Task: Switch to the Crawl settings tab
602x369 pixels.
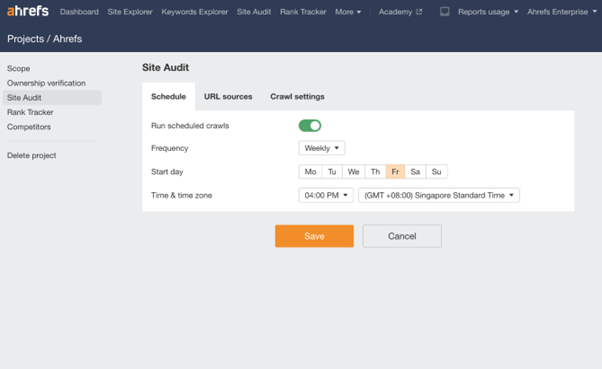Action: tap(297, 96)
